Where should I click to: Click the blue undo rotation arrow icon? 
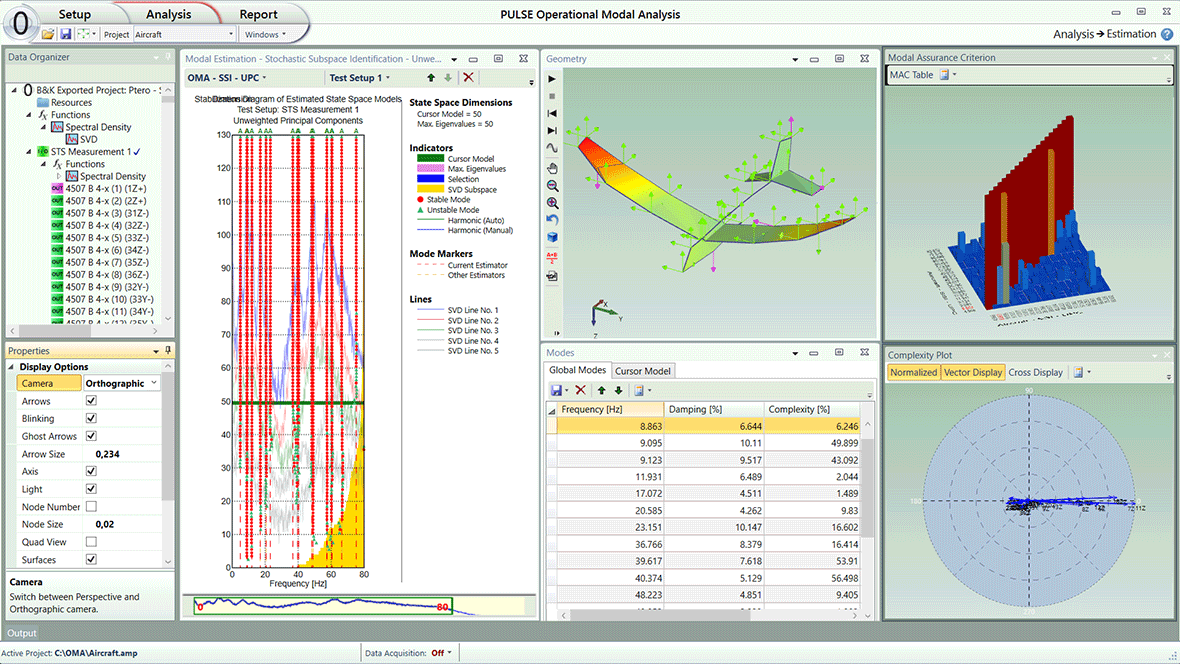(x=552, y=220)
